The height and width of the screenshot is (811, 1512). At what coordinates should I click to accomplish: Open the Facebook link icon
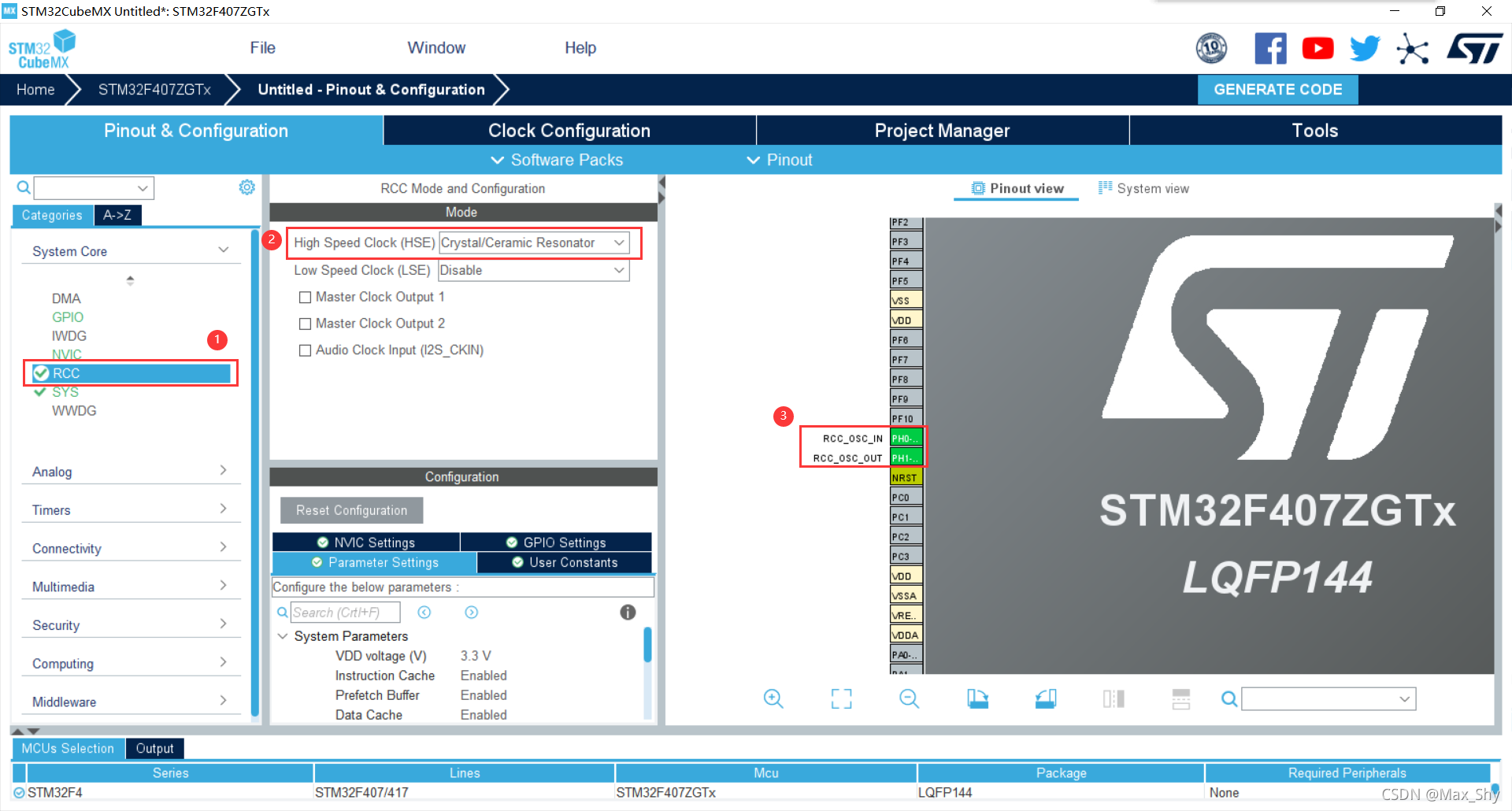pos(1270,49)
